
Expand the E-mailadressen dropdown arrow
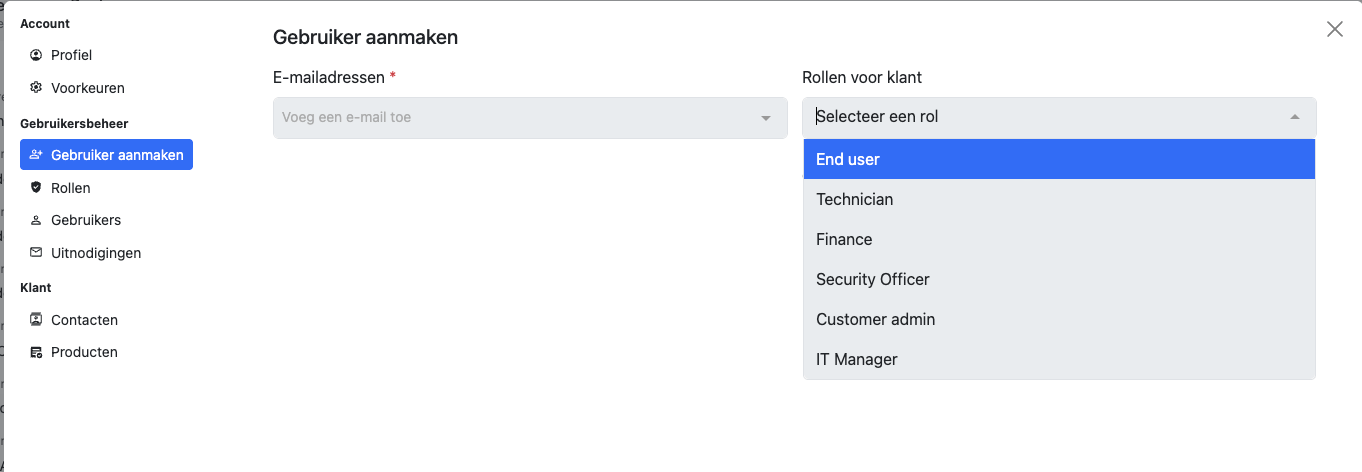click(x=766, y=118)
